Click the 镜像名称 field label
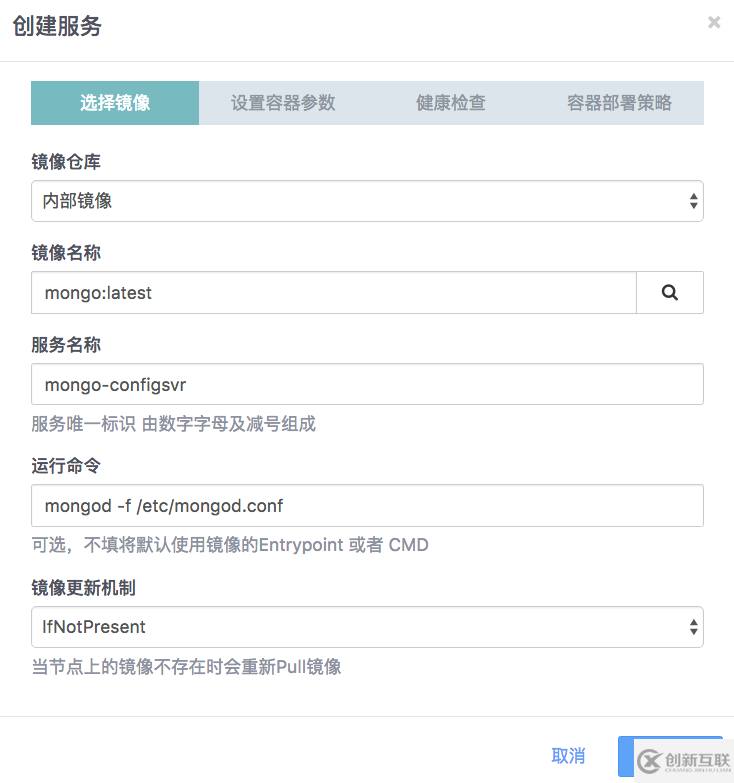The width and height of the screenshot is (734, 783). pyautogui.click(x=66, y=254)
